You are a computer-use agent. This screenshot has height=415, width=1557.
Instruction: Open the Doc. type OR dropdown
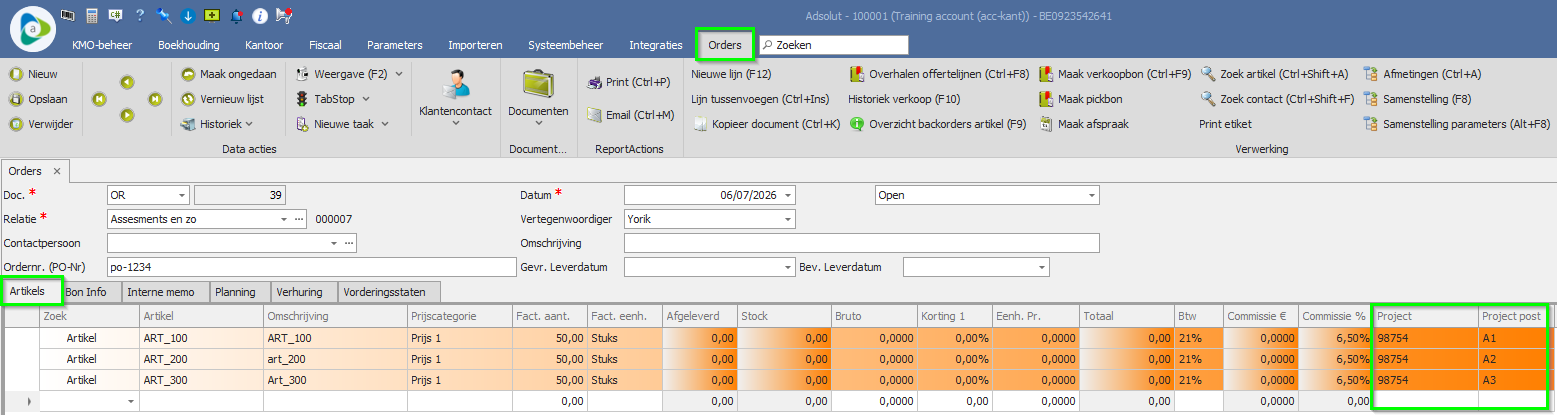point(181,195)
